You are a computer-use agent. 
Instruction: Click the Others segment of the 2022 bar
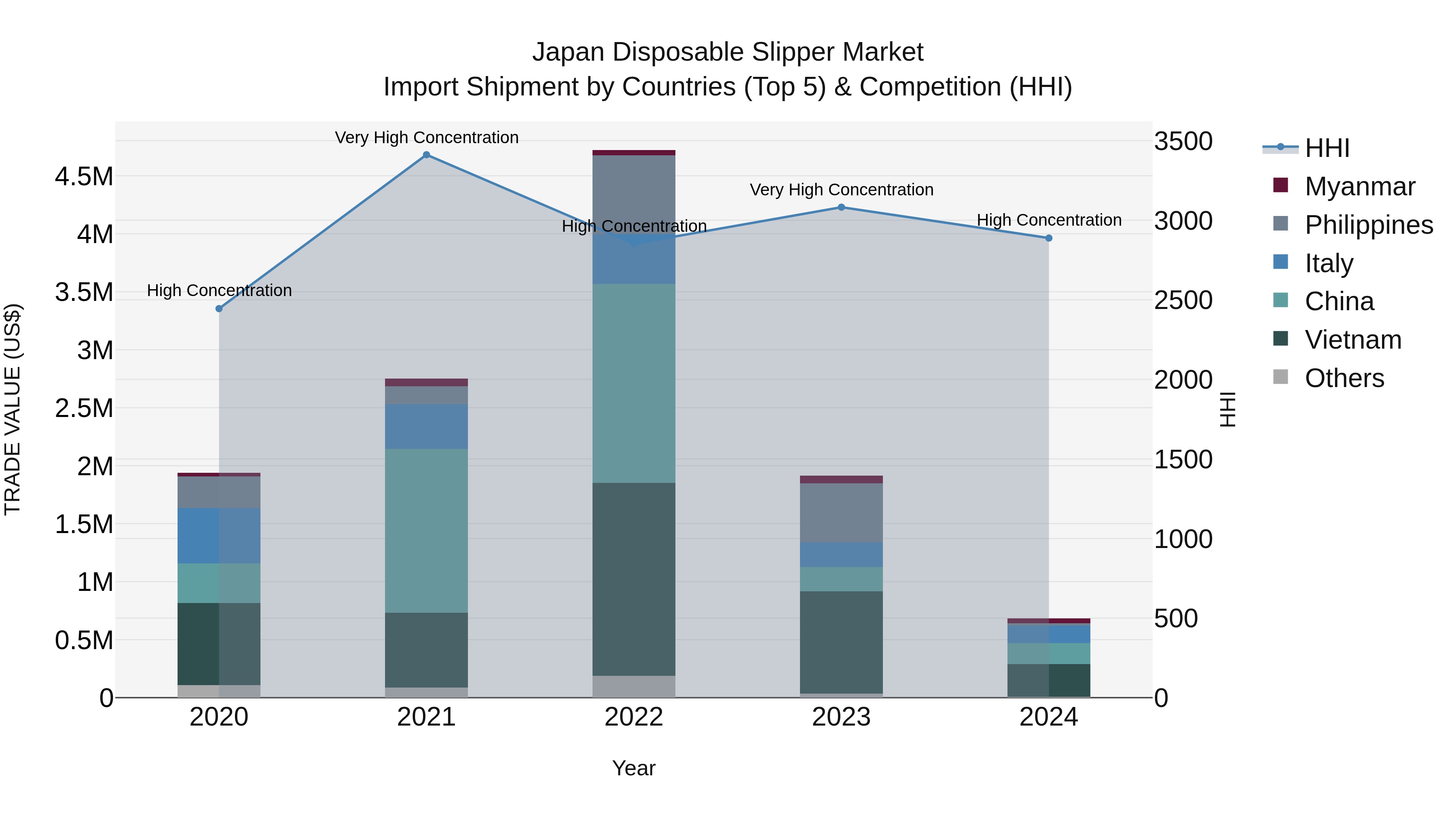click(634, 687)
